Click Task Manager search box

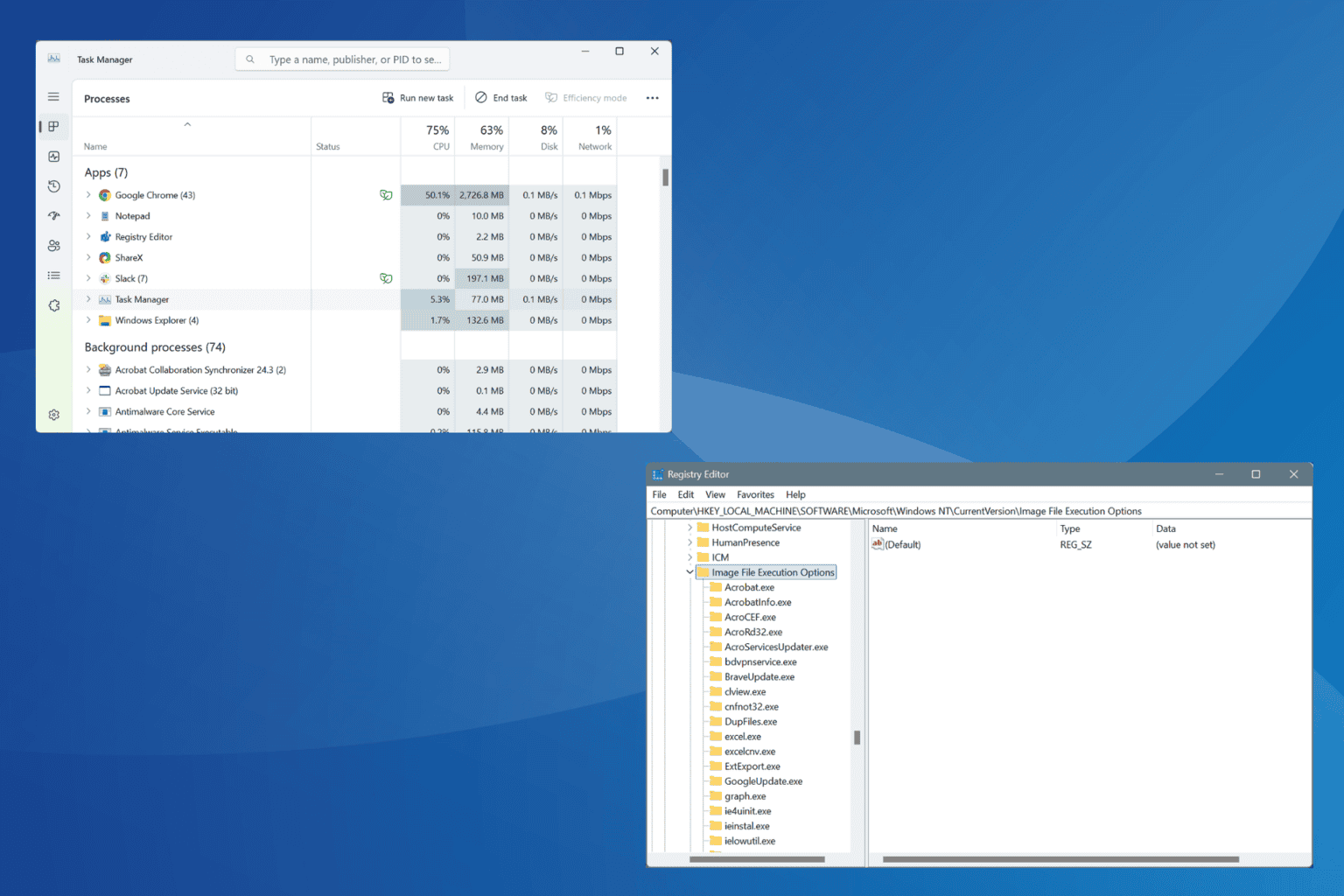coord(342,59)
